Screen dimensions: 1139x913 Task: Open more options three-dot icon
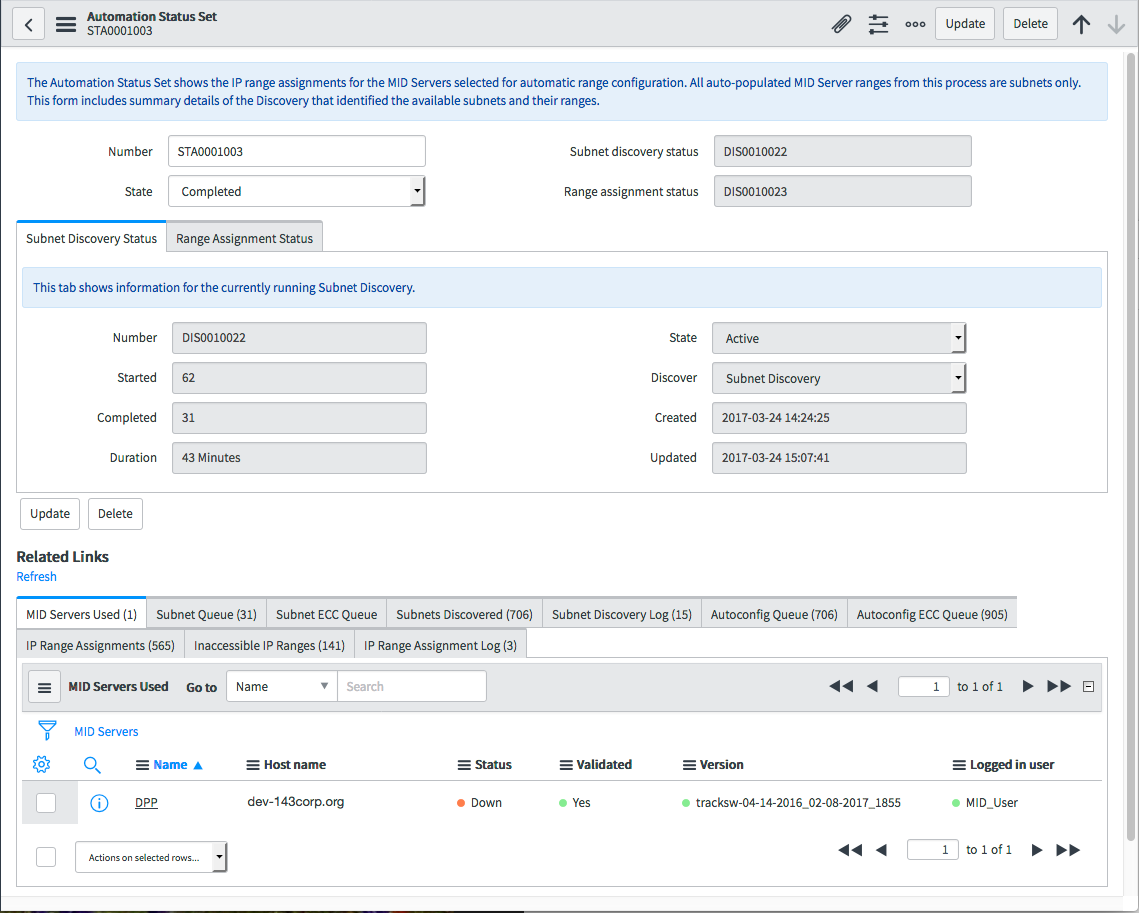[x=915, y=24]
